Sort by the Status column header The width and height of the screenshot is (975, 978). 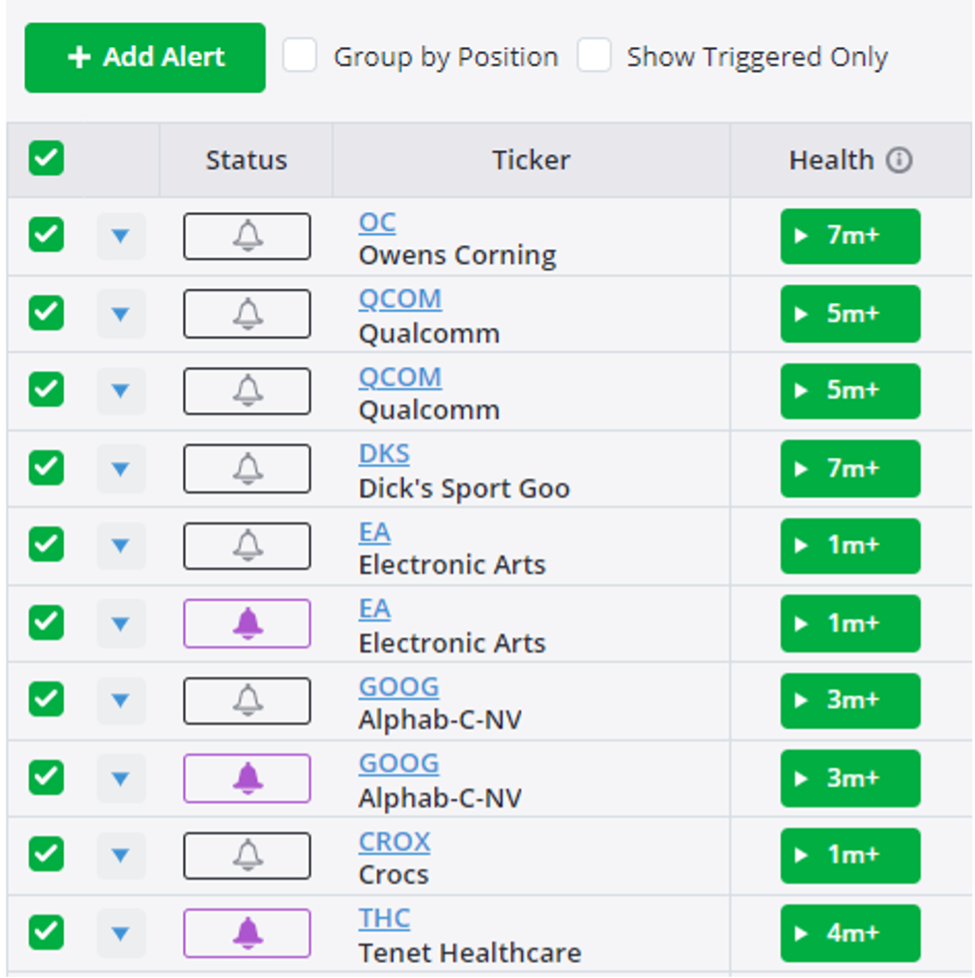click(246, 160)
